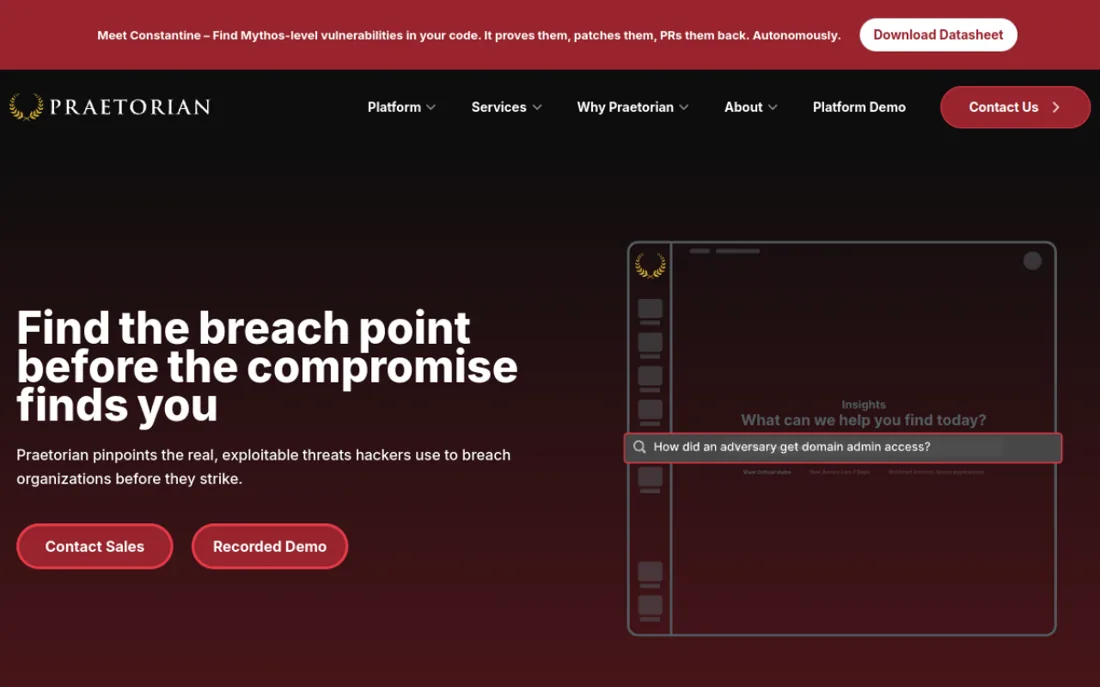Click the Contact Sales button

click(95, 546)
